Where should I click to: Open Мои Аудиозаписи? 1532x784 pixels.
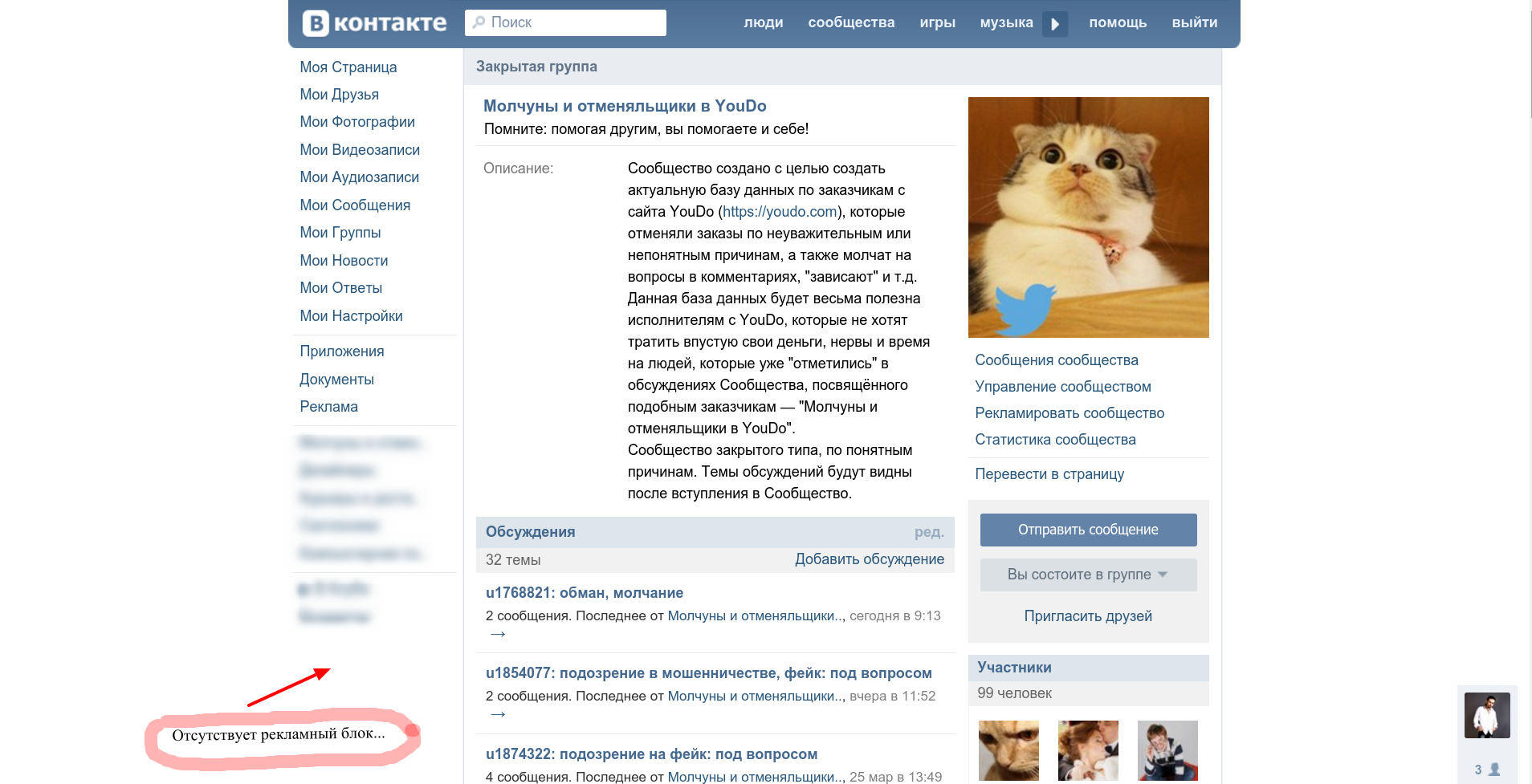coord(359,177)
